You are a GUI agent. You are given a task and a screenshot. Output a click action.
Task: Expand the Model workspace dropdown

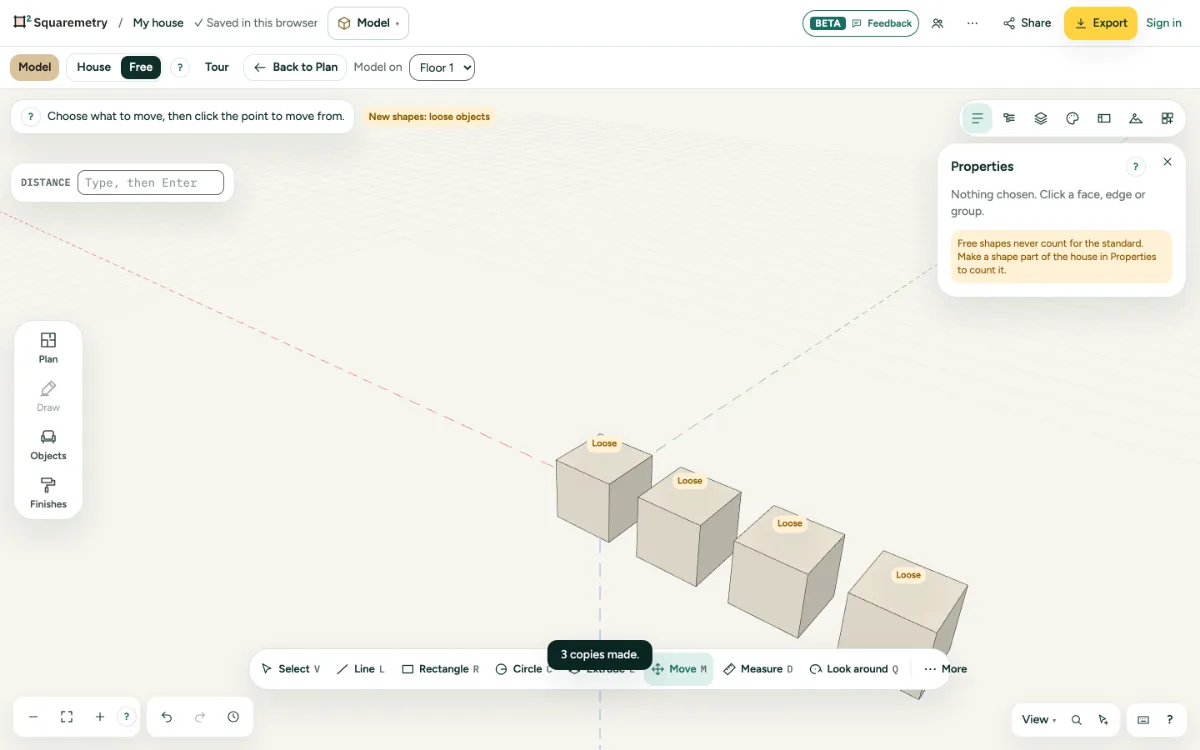click(368, 23)
